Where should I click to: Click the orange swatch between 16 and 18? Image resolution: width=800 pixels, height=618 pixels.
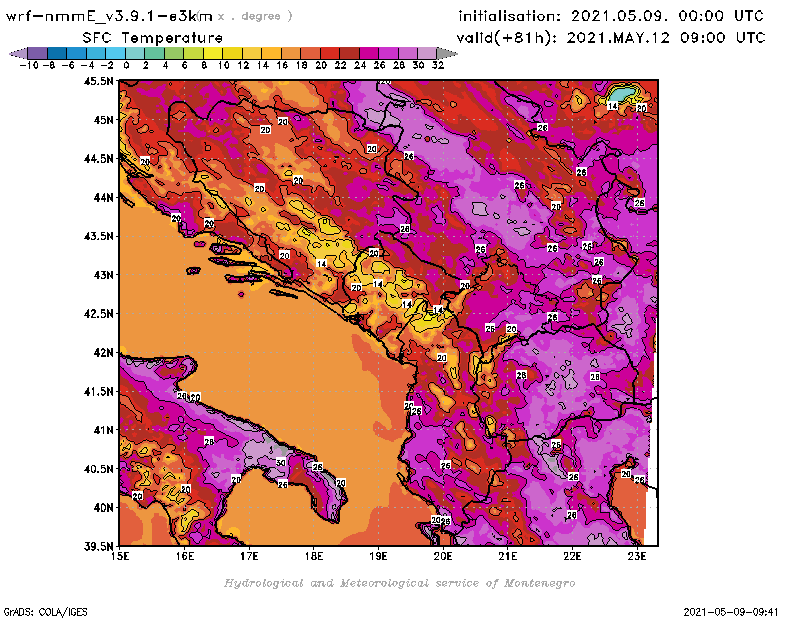[x=290, y=53]
